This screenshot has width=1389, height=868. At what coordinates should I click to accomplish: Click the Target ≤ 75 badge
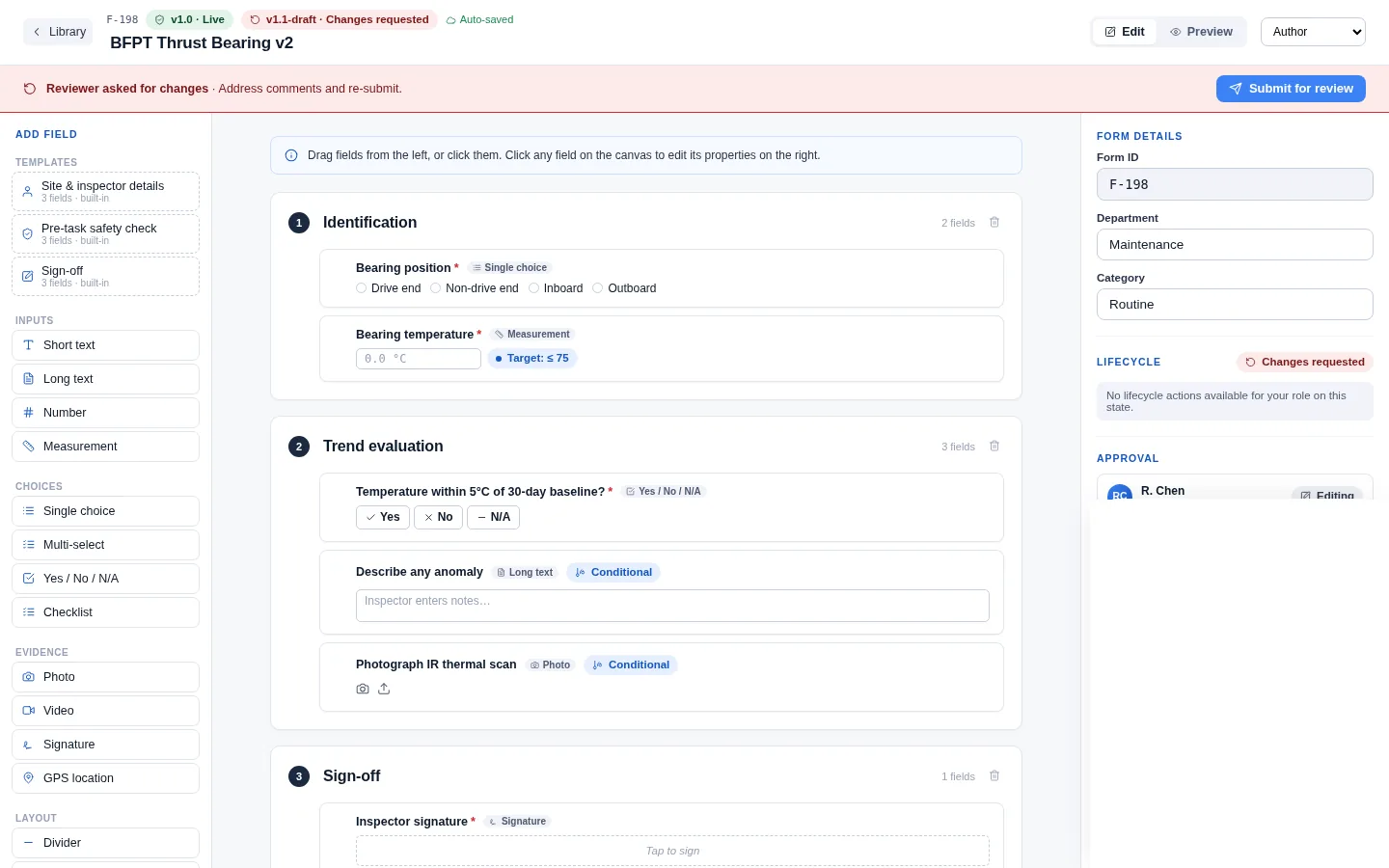point(532,359)
